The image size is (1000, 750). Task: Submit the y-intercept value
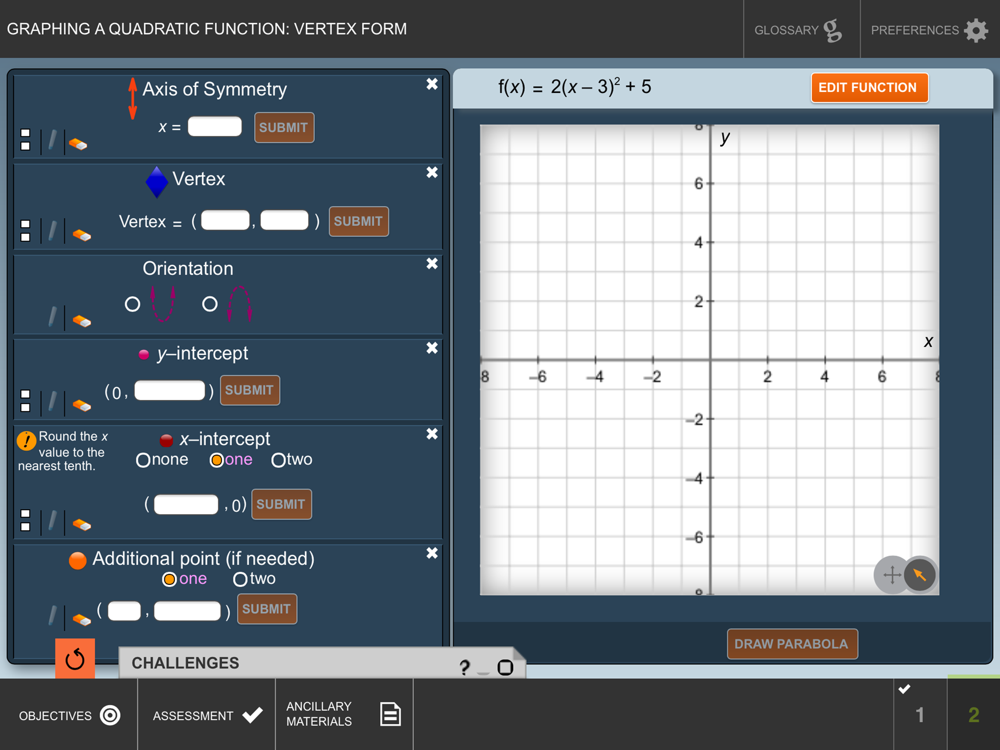[249, 390]
